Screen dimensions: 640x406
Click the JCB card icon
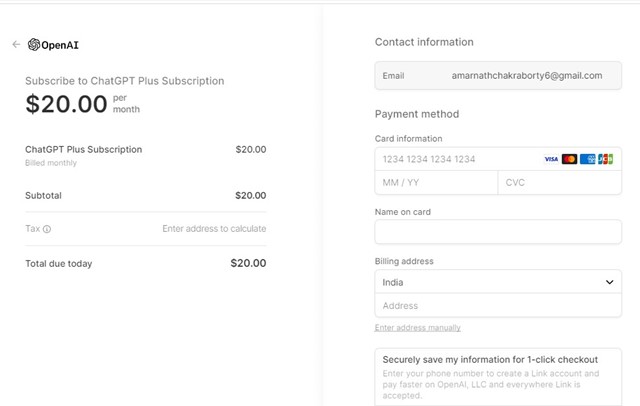click(605, 159)
